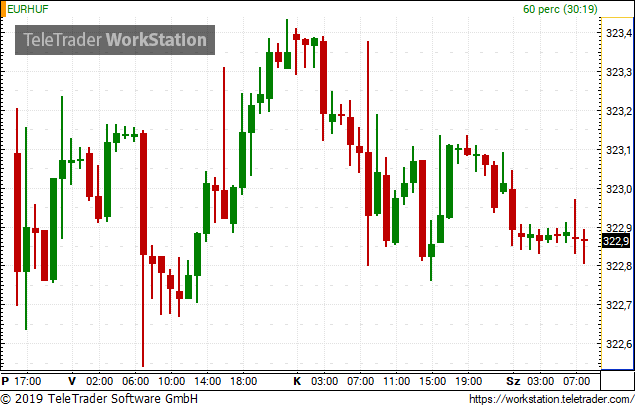Click the 11:00 time axis label
Screen dimensions: 635x408
(x=396, y=381)
